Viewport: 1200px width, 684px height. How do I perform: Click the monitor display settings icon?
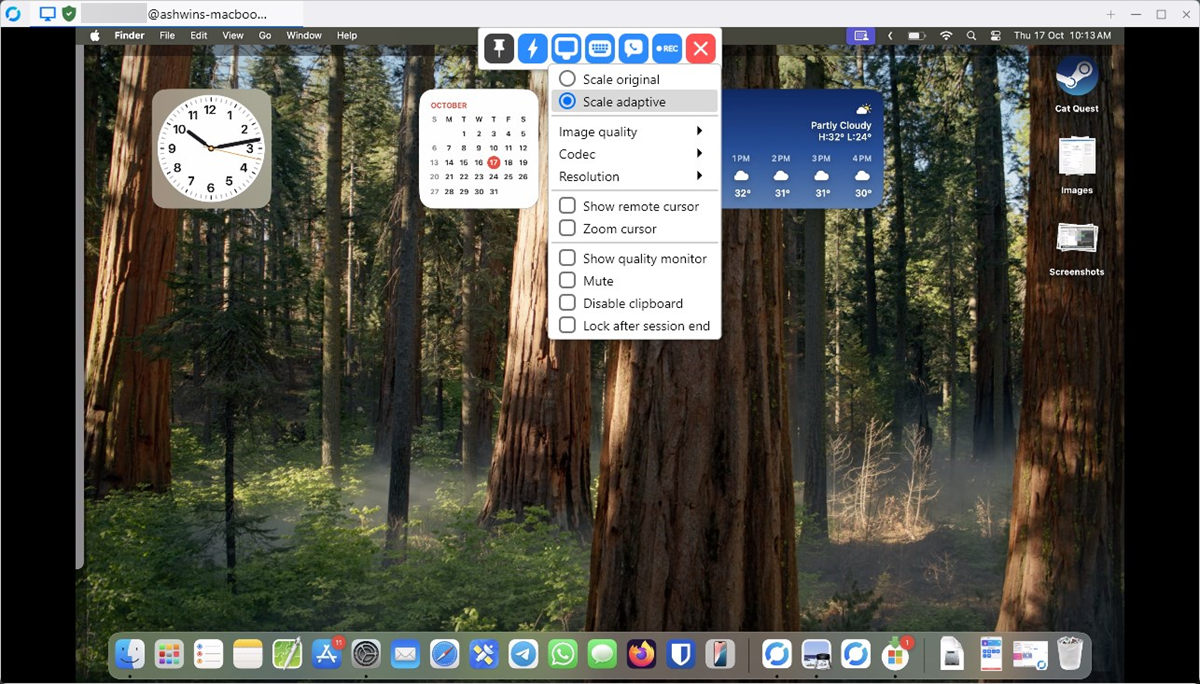(567, 48)
